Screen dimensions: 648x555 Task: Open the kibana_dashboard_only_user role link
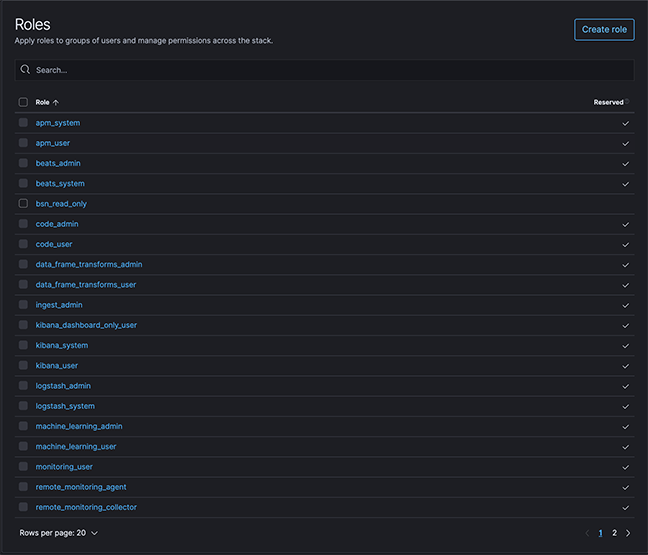click(86, 325)
